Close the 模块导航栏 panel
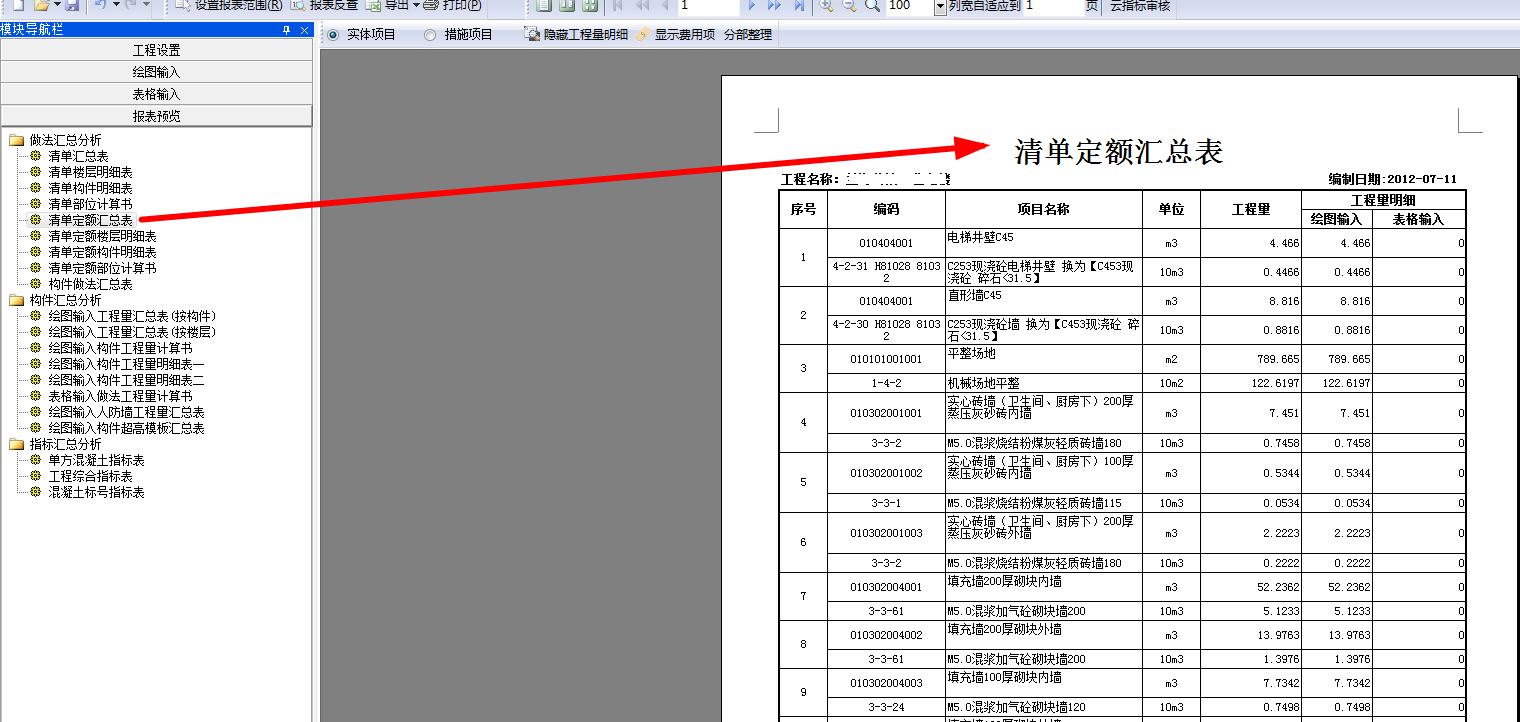 pos(305,30)
